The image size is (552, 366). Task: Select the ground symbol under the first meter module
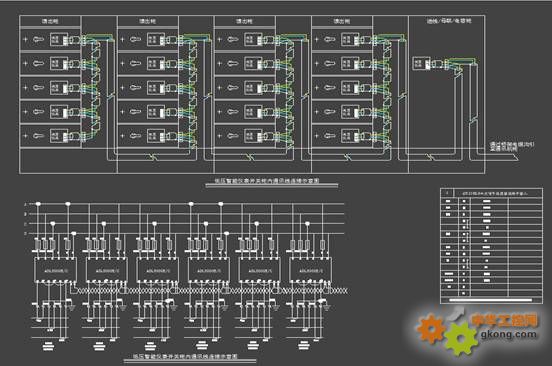71,308
